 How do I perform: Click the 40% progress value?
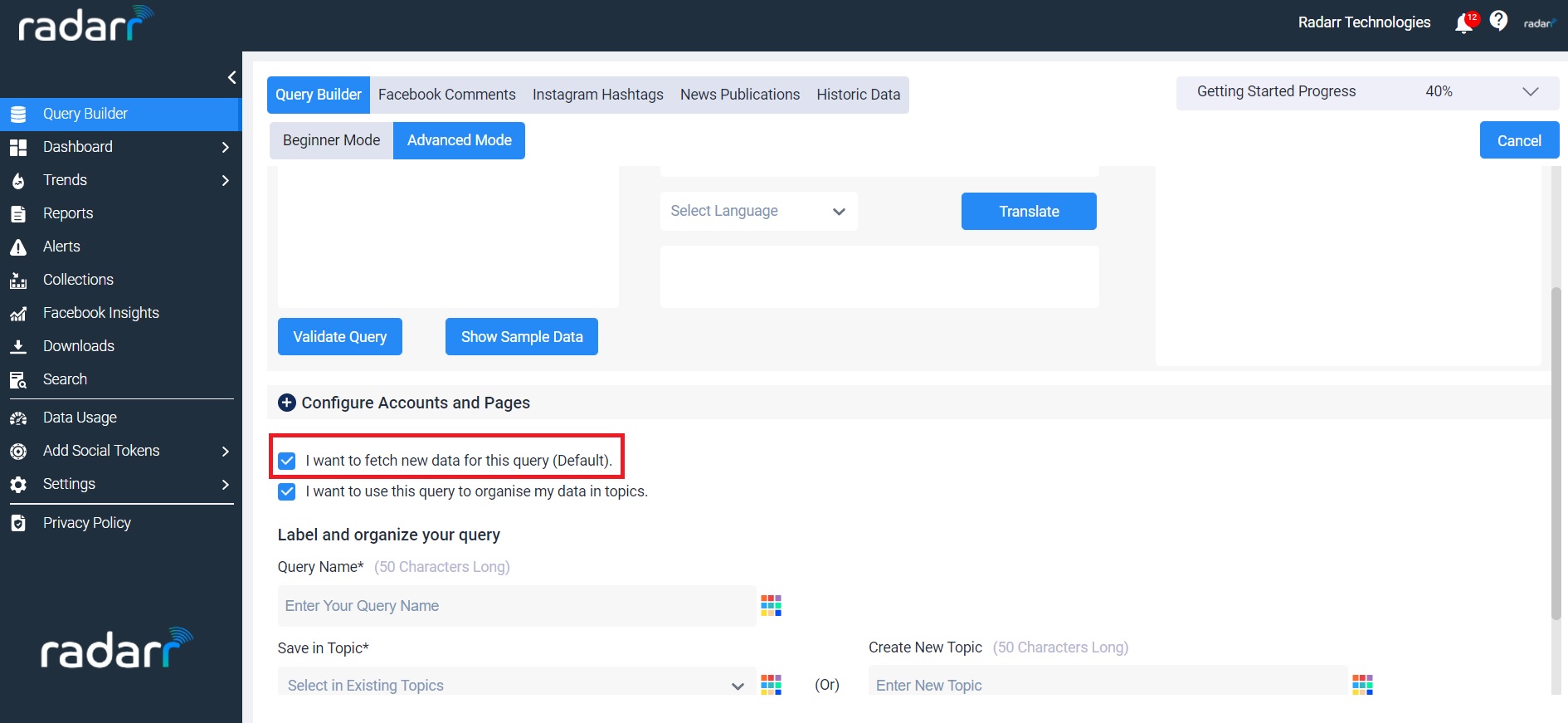1439,91
